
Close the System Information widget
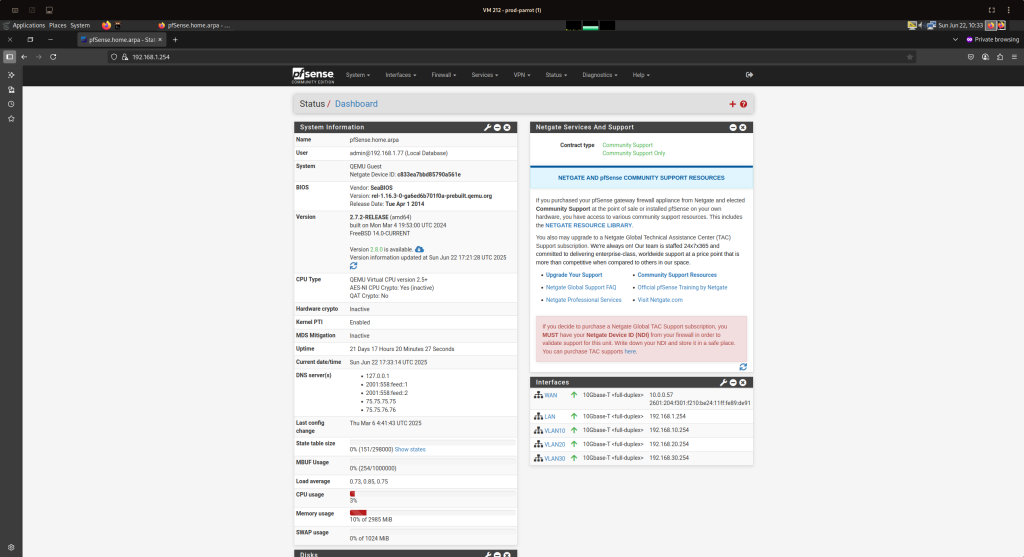507,127
